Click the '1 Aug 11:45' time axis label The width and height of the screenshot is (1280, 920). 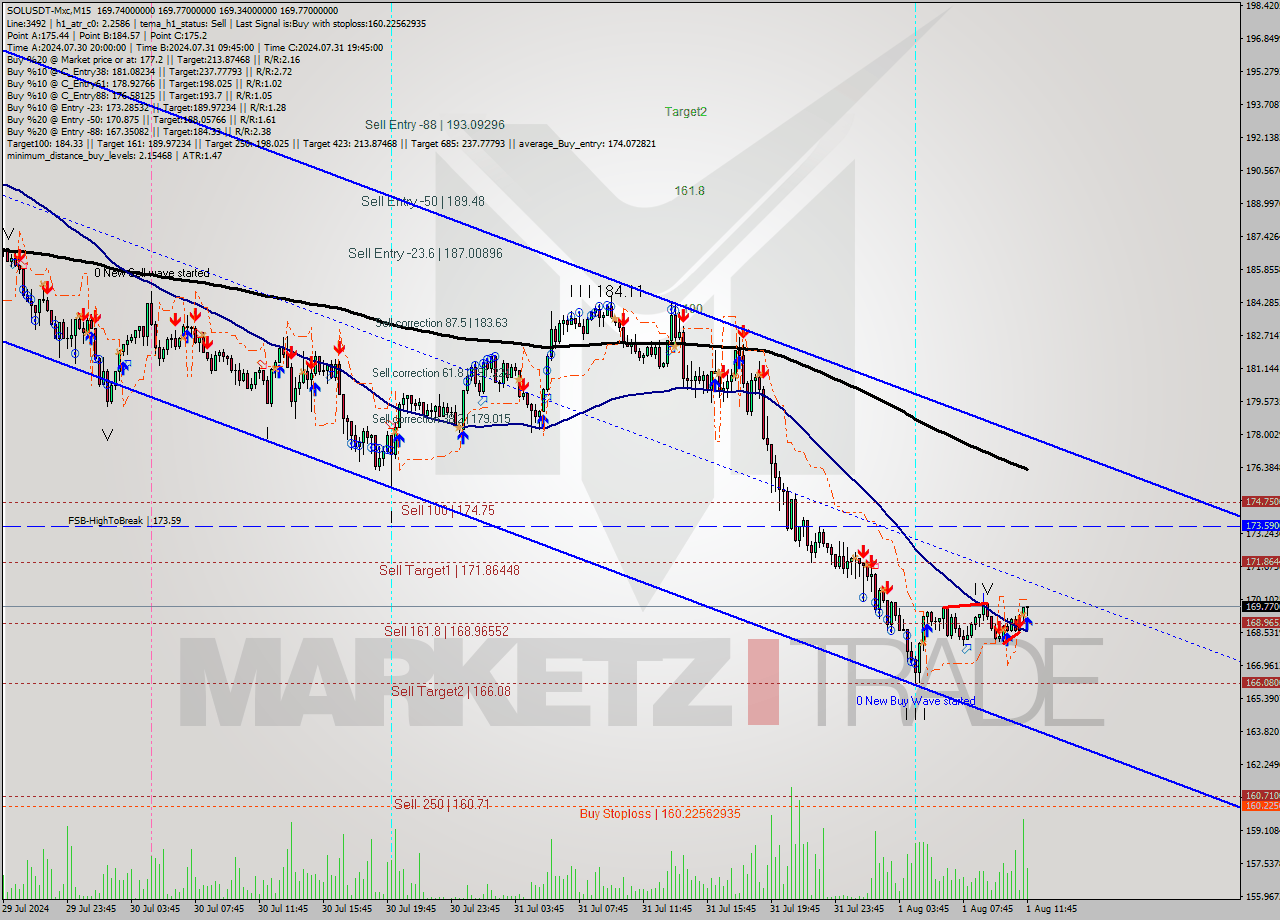point(1051,909)
